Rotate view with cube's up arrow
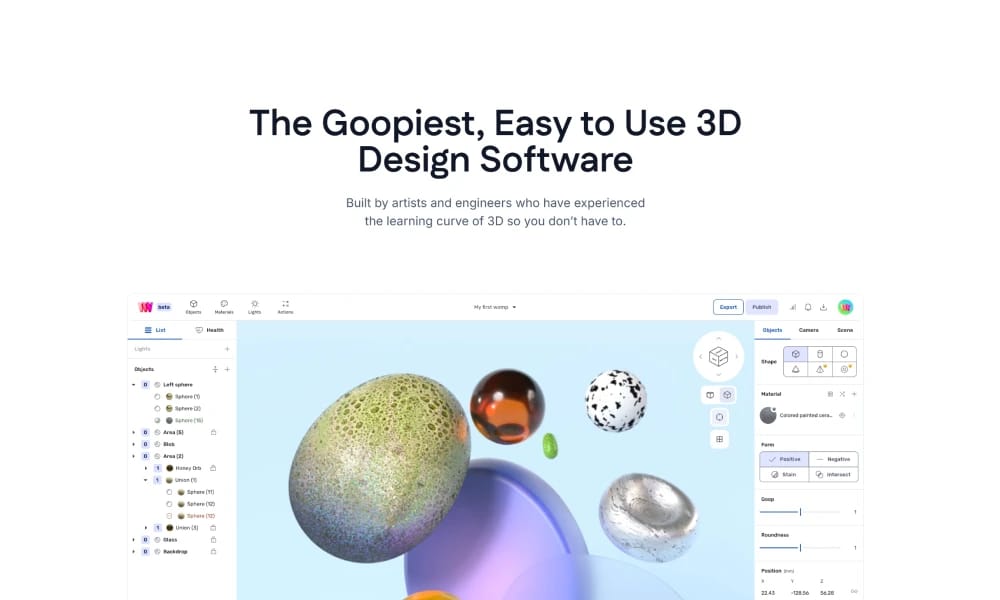The width and height of the screenshot is (1000, 600). (719, 339)
